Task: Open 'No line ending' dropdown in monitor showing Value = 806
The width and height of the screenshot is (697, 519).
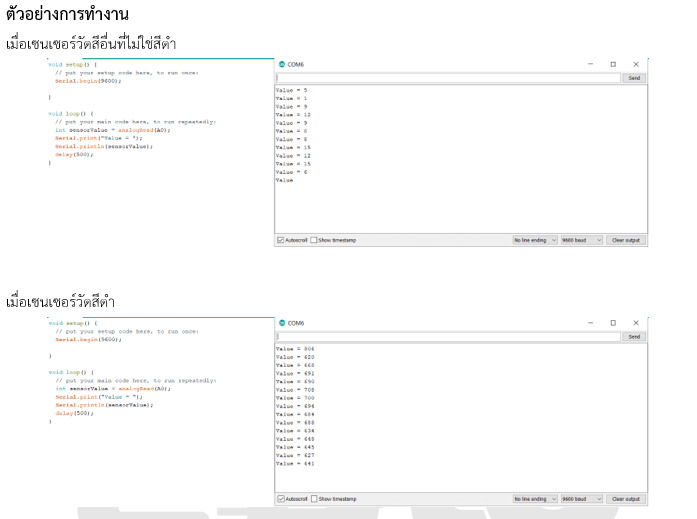Action: point(534,498)
